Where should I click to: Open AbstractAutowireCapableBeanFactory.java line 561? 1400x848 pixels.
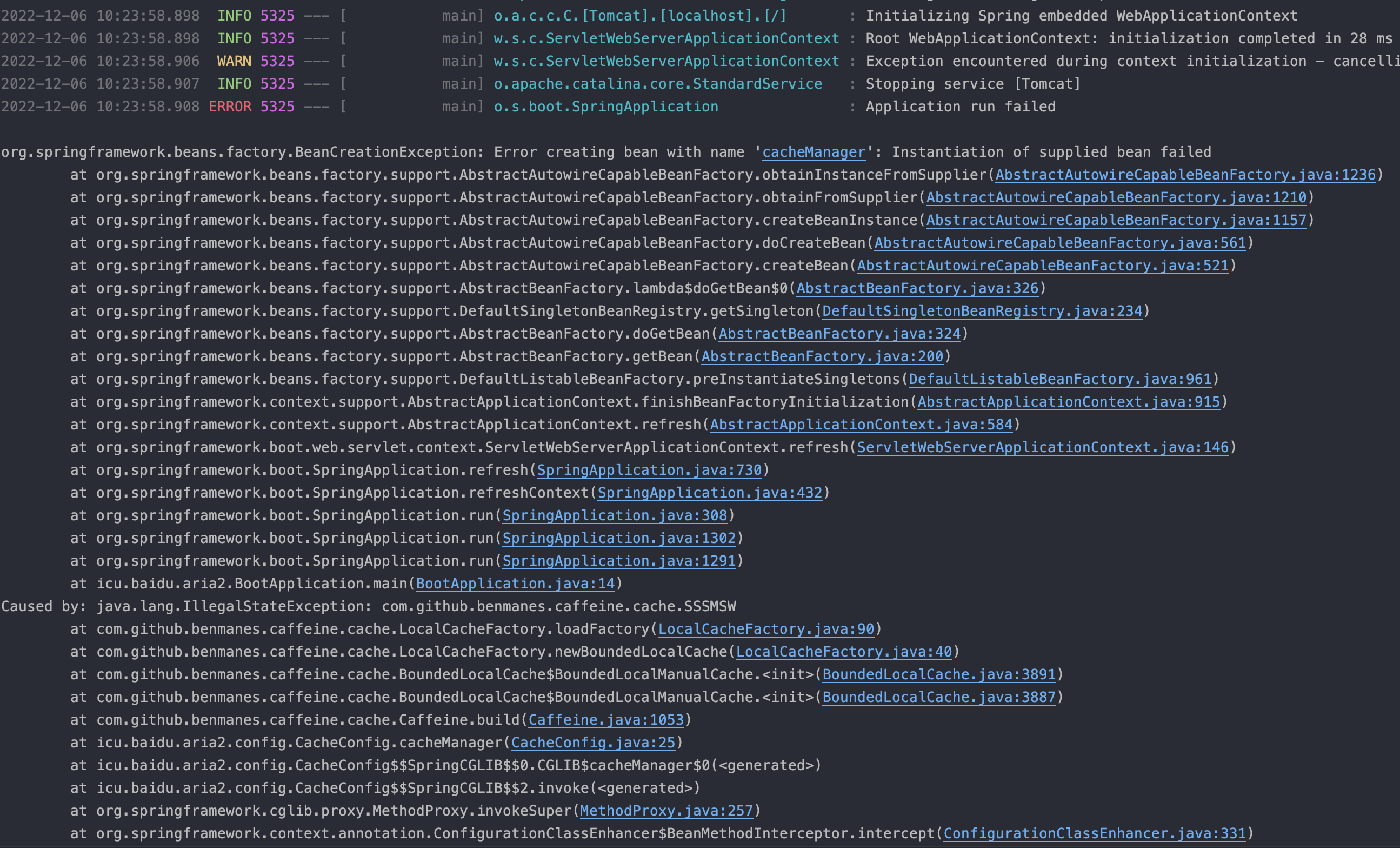[x=1058, y=243]
